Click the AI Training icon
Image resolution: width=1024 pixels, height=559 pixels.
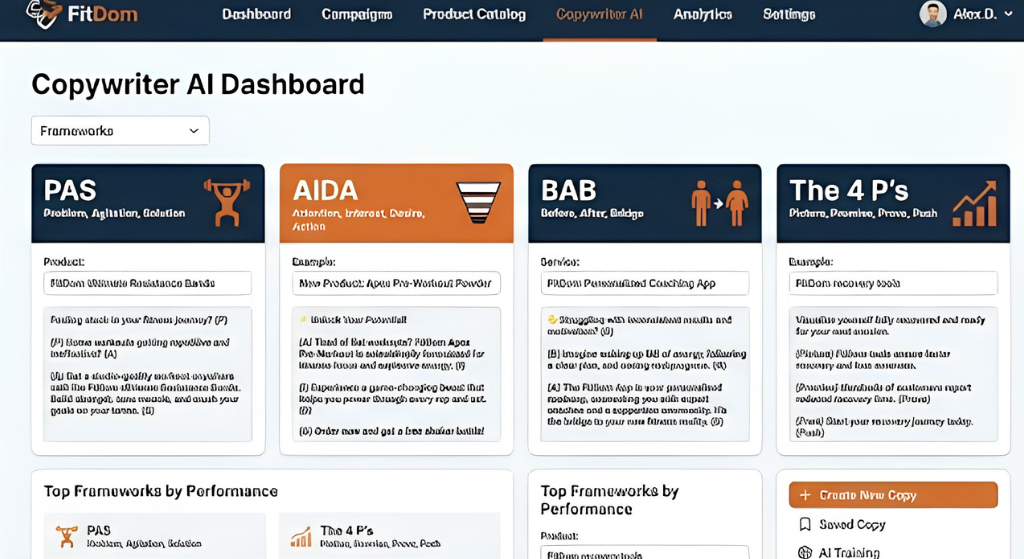pos(805,552)
